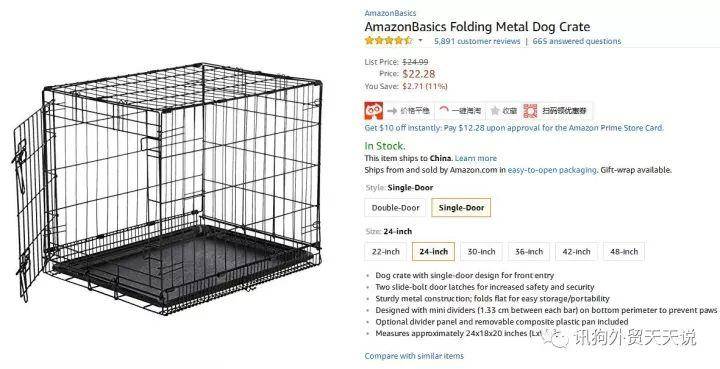Screen dimensions: 720x369
Task: Click Compare with similar items
Action: coord(414,356)
